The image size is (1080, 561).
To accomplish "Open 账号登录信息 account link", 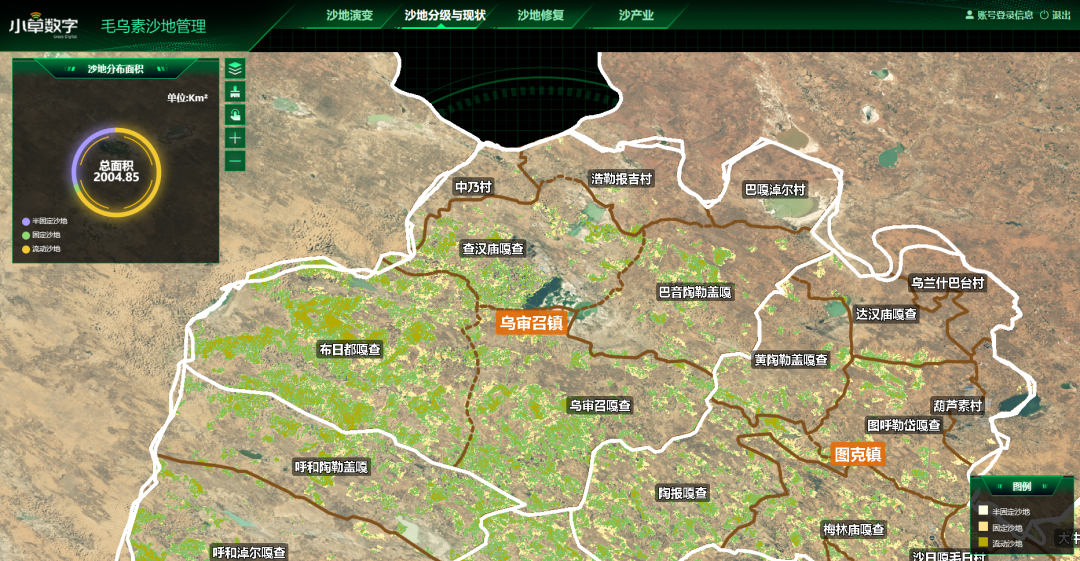I will [1005, 15].
